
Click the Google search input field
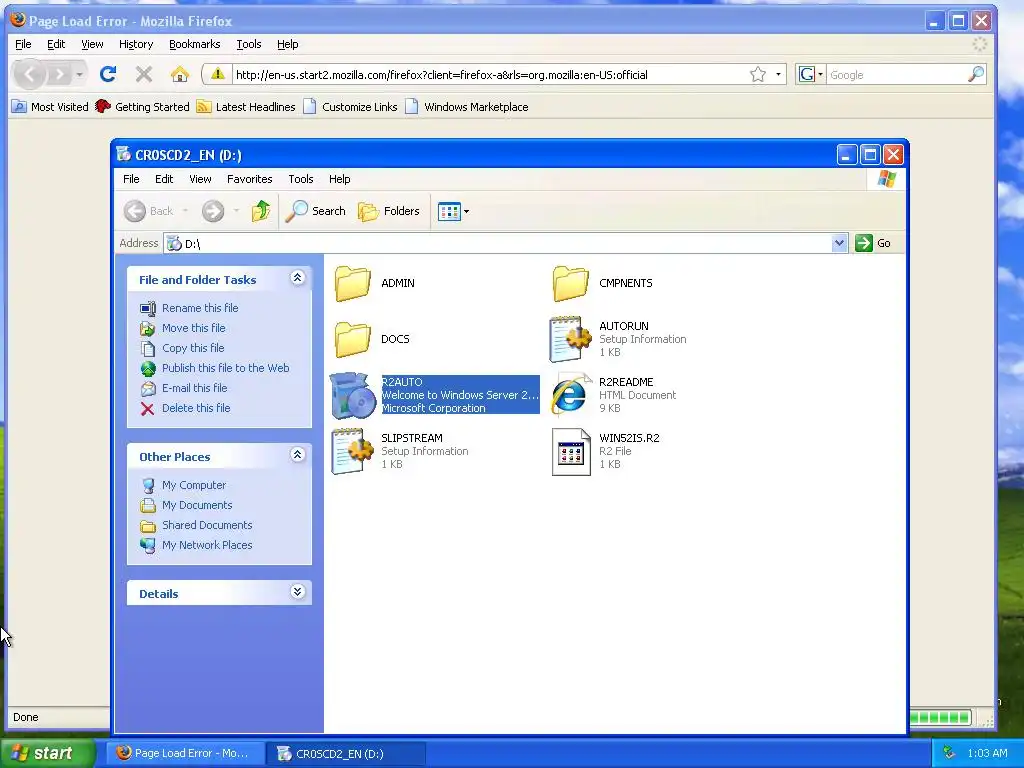(x=897, y=74)
